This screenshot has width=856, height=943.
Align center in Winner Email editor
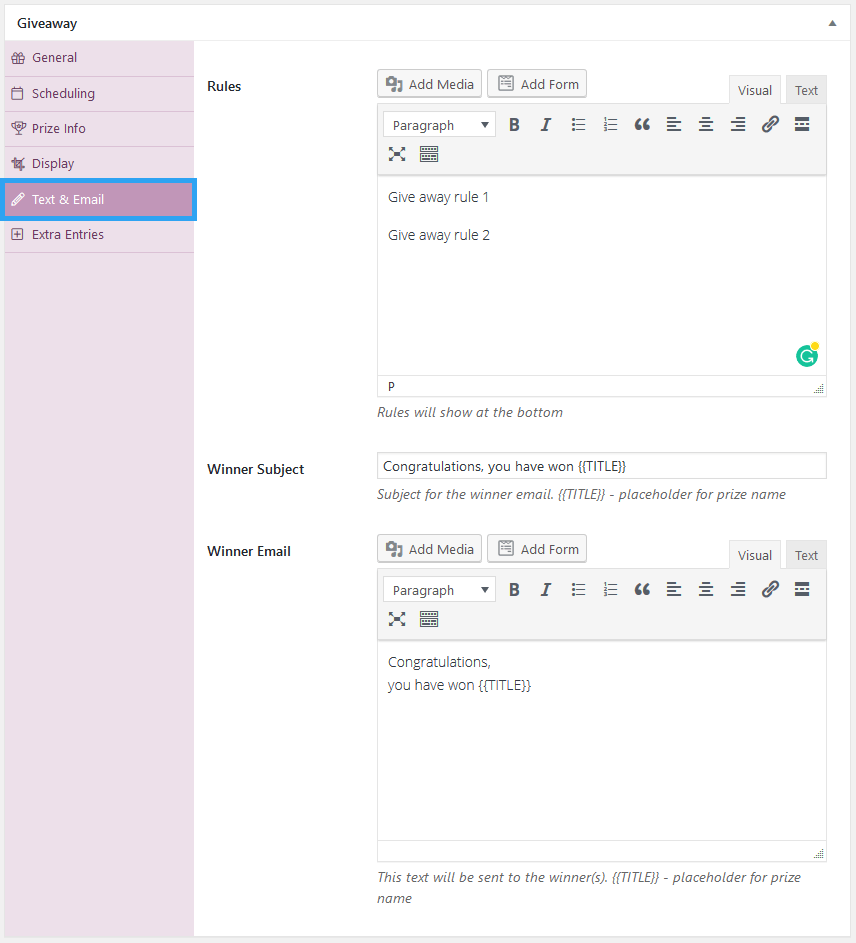coord(706,590)
